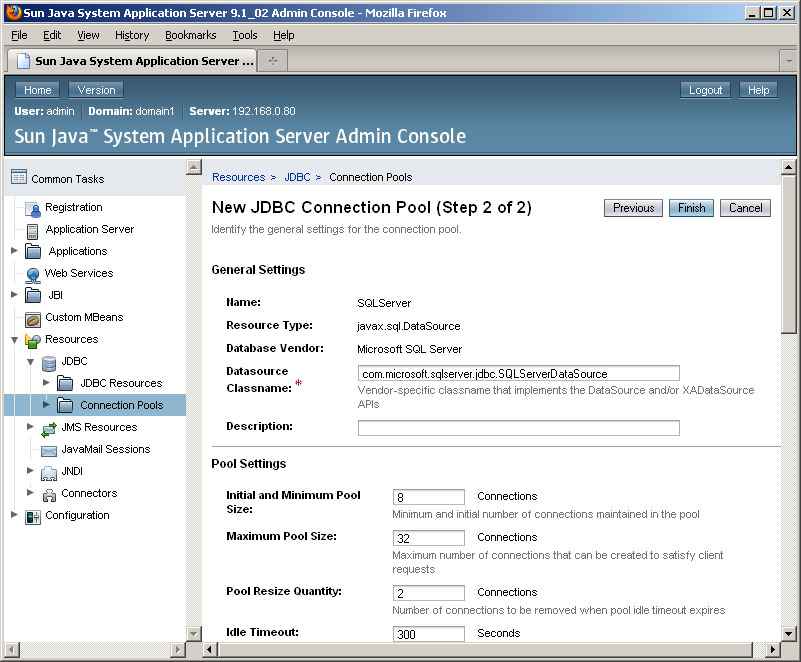Click the Applications folder icon

(x=33, y=251)
